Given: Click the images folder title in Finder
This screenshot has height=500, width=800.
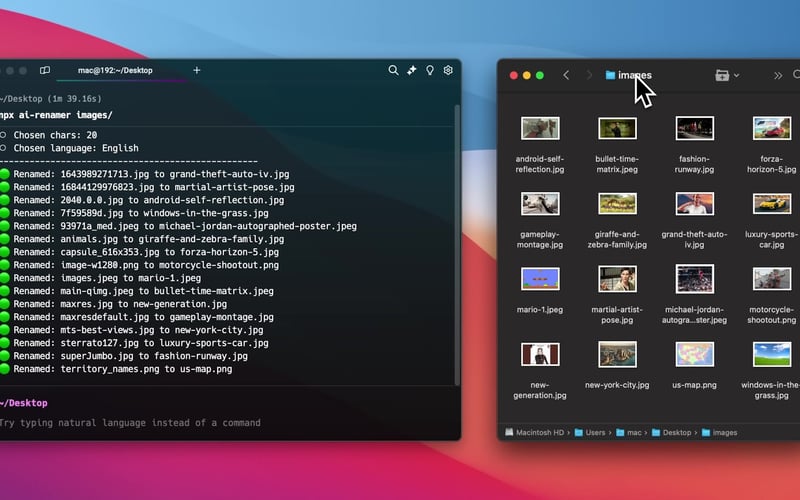Looking at the screenshot, I should (629, 76).
